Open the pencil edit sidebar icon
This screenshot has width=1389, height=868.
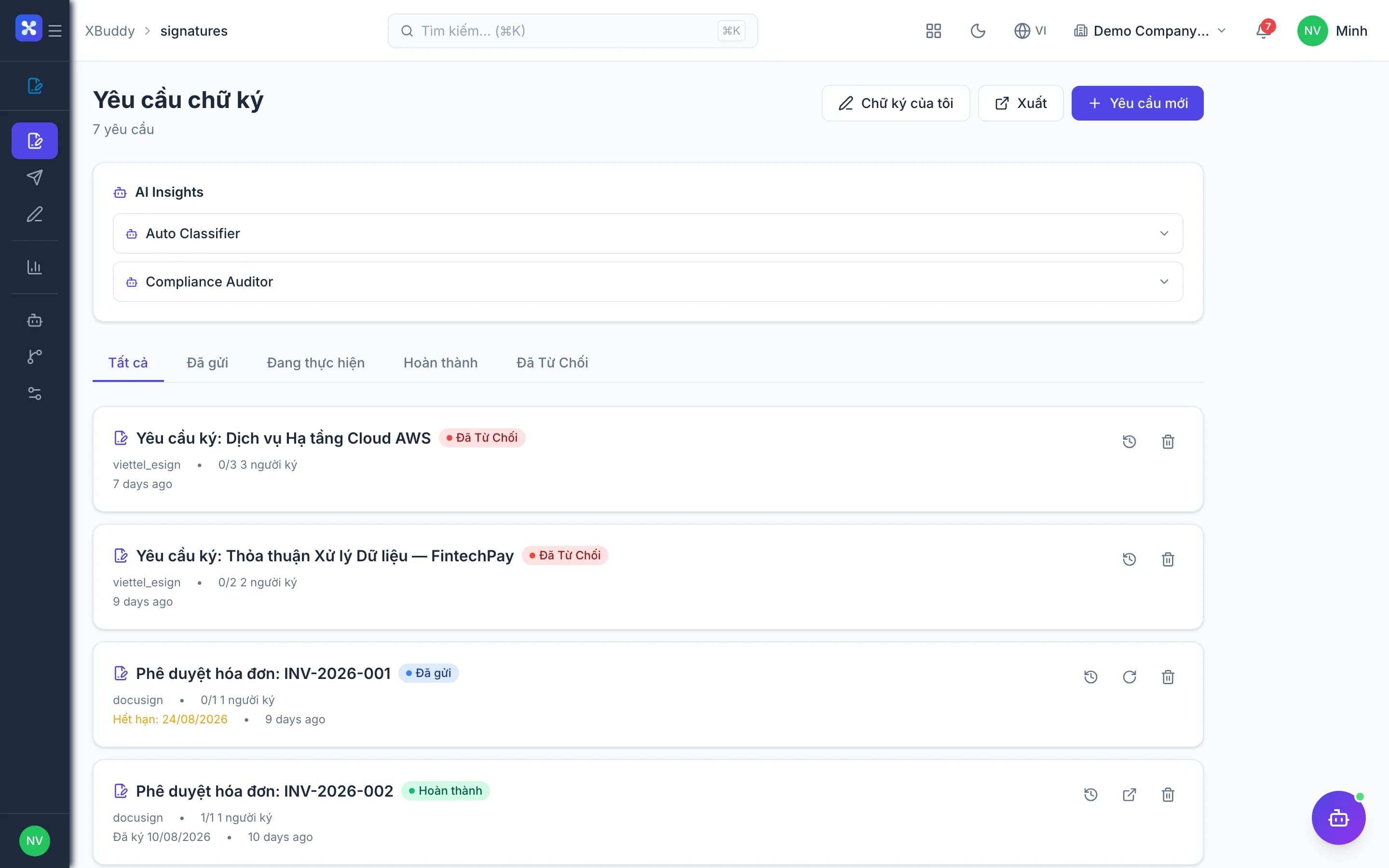(34, 214)
